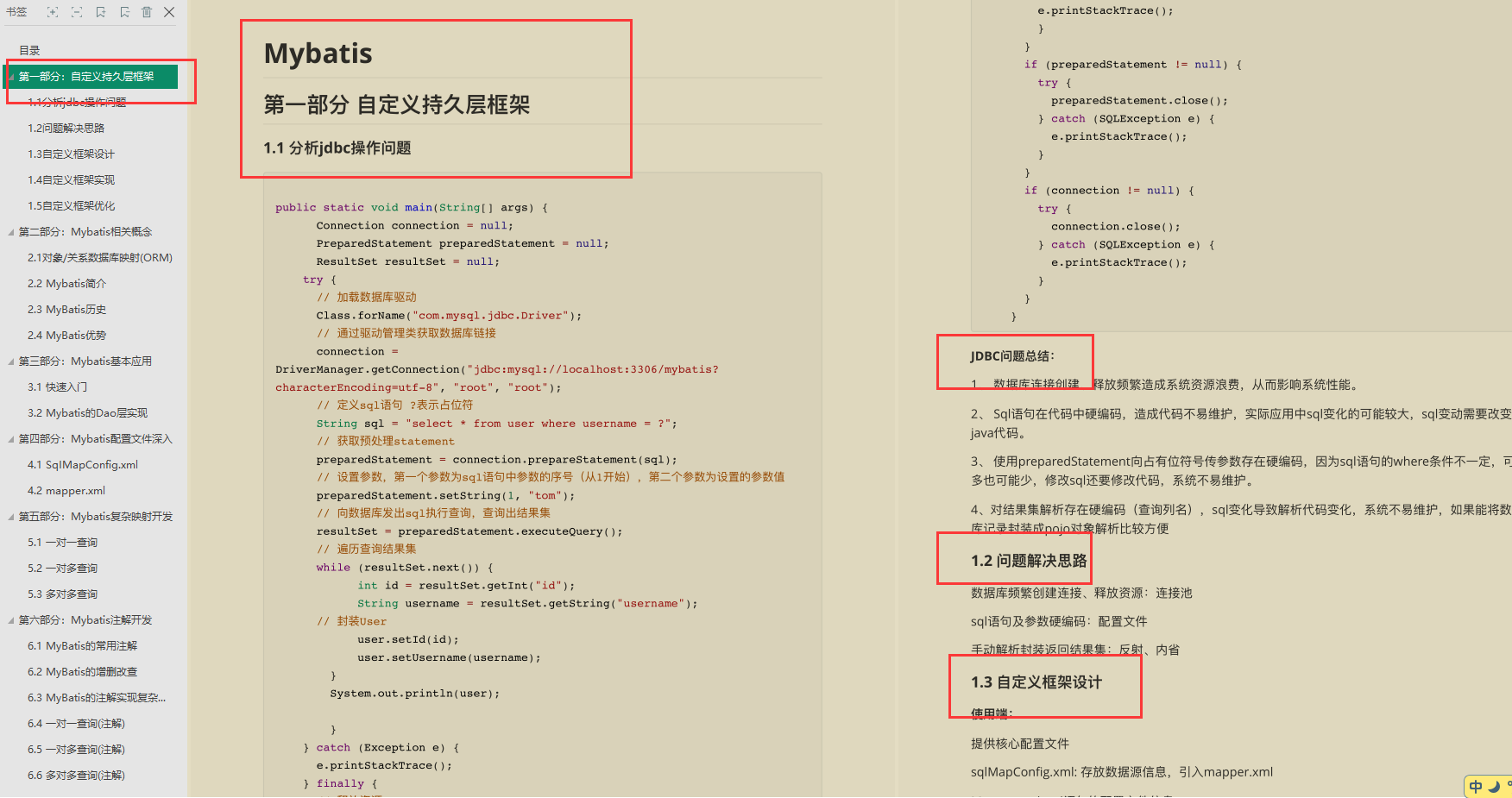1512x798 pixels.
Task: Select bookmark 第一部分: 自定义持久层框架
Action: [86, 77]
